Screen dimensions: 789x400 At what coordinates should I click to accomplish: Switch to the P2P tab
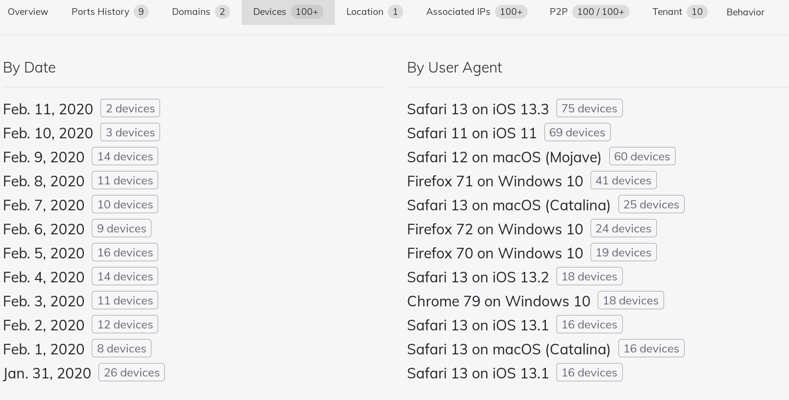[589, 12]
